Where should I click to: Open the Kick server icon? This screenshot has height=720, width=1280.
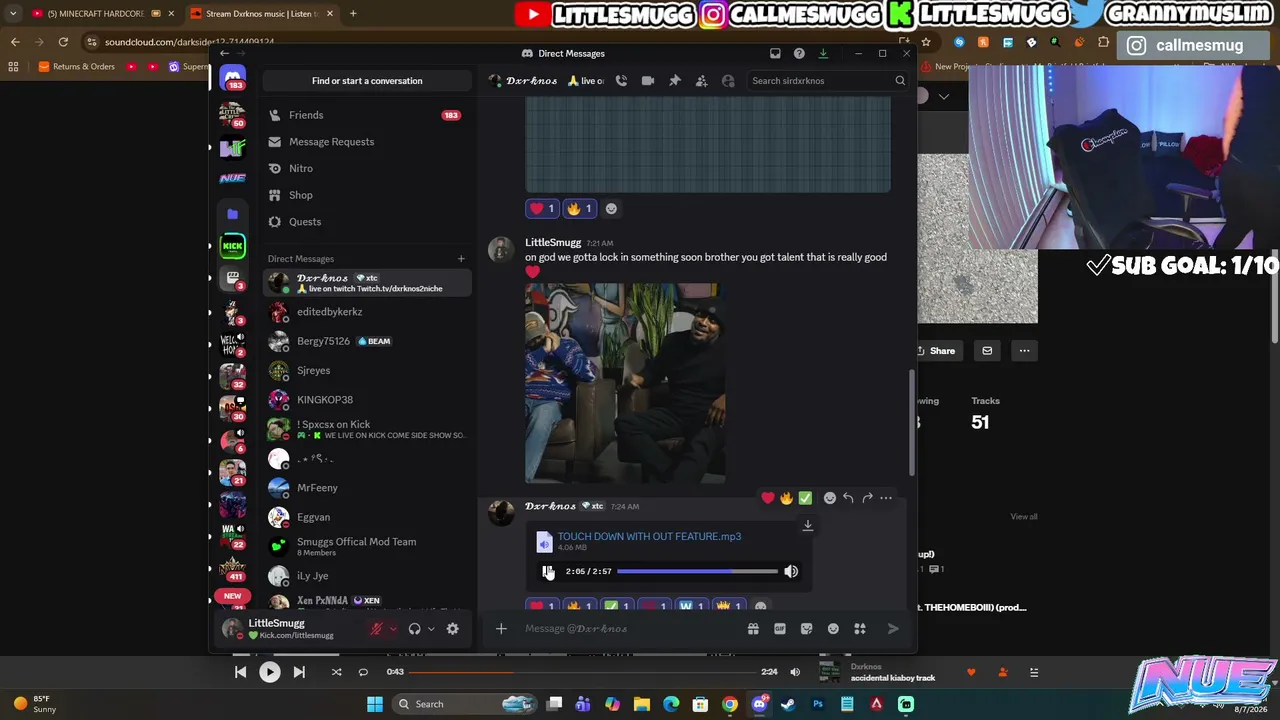point(232,246)
